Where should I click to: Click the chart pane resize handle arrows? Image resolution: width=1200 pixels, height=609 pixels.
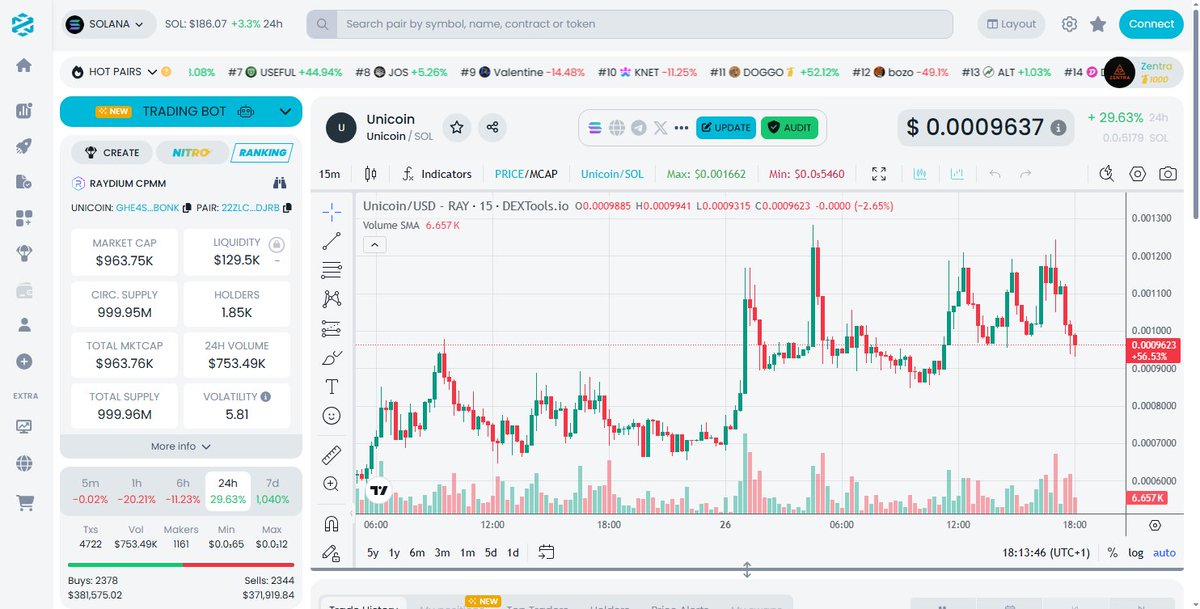[747, 570]
